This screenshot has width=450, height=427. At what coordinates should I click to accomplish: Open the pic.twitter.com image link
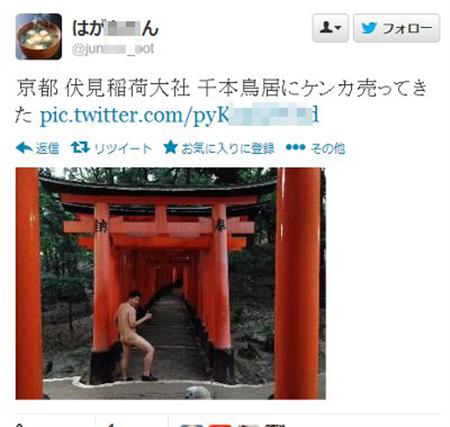179,115
